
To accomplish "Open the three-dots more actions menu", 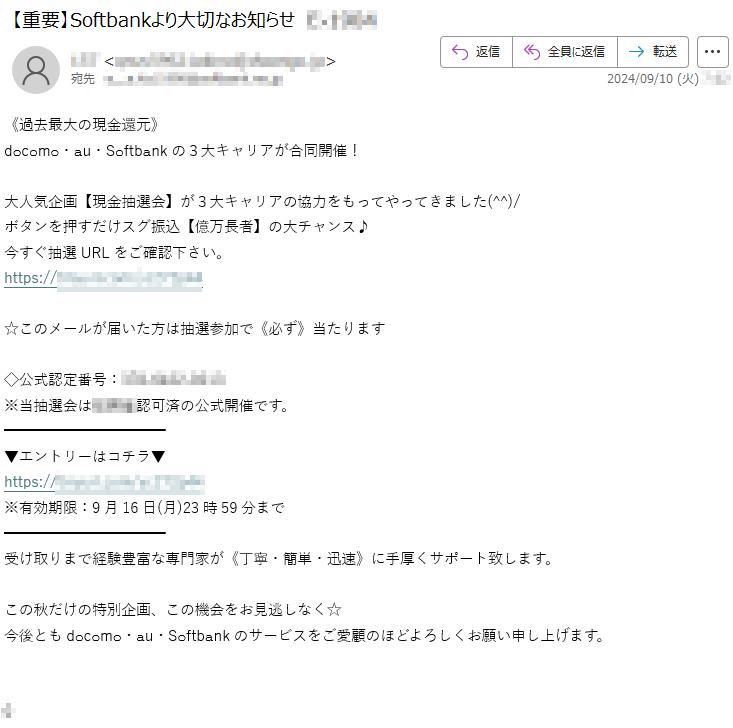I will coord(712,52).
